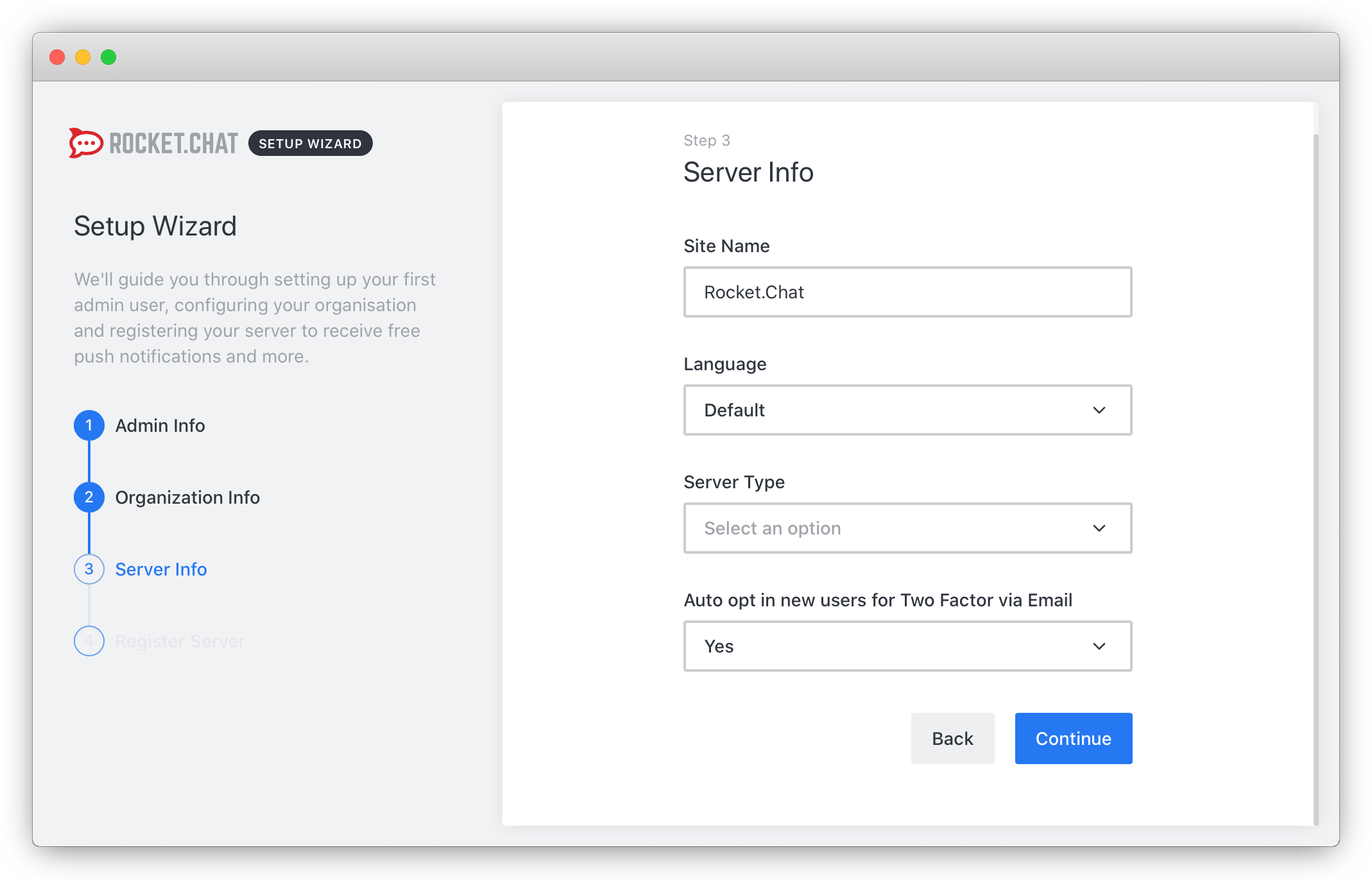
Task: Click the Setup Wizard title text
Action: [x=155, y=226]
